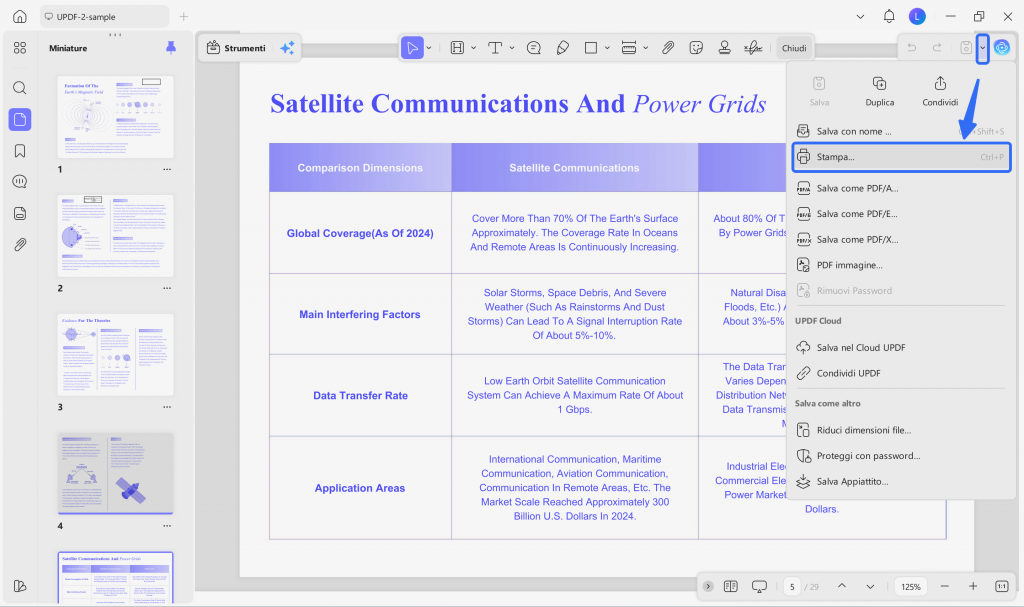Choose Riduci dimensioni file...
The image size is (1024, 607).
click(x=901, y=430)
